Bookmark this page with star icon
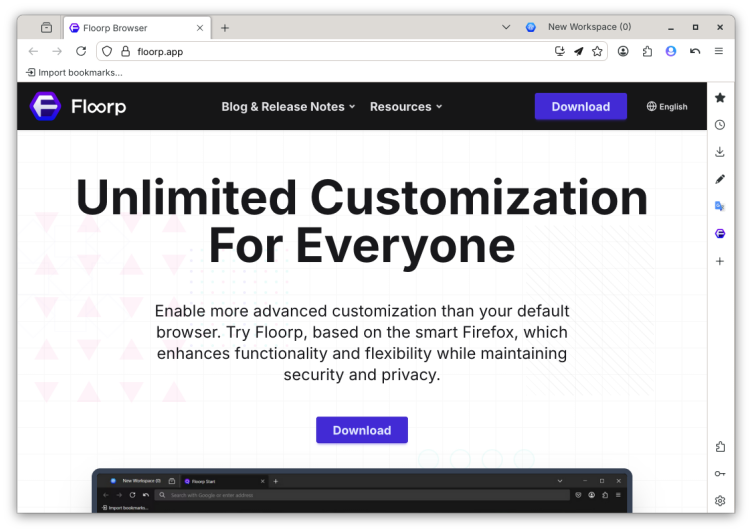 click(x=597, y=51)
